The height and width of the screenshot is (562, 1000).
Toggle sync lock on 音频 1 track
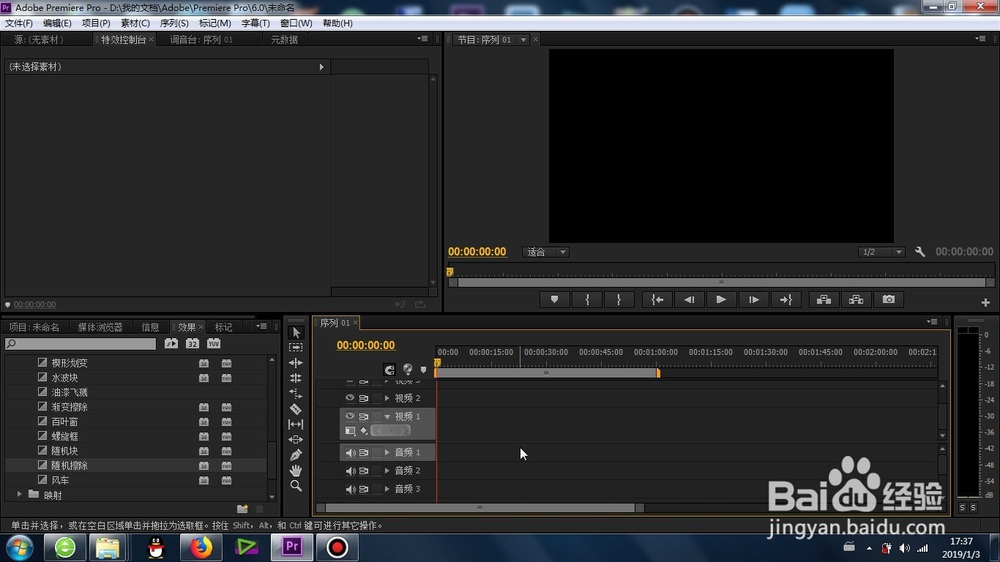[x=364, y=452]
